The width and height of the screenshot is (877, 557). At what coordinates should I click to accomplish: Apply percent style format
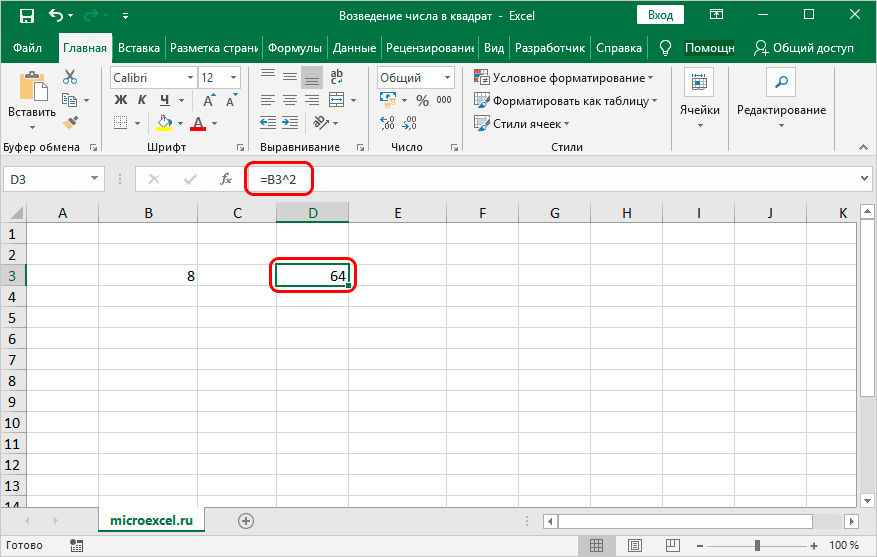421,100
